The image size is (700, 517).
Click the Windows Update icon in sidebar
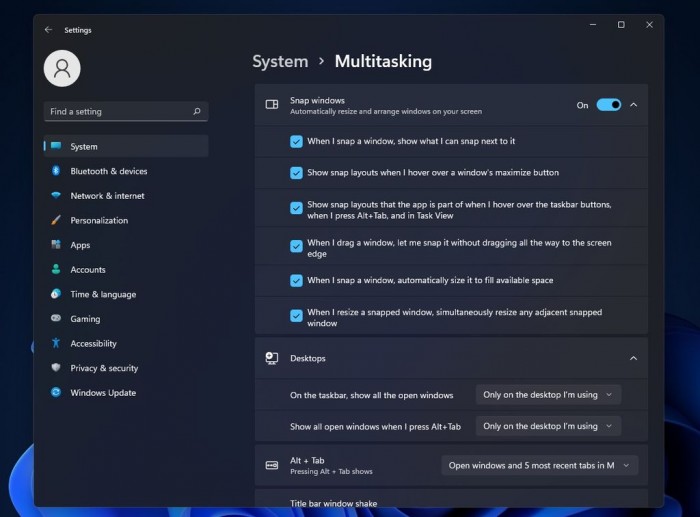tap(56, 392)
